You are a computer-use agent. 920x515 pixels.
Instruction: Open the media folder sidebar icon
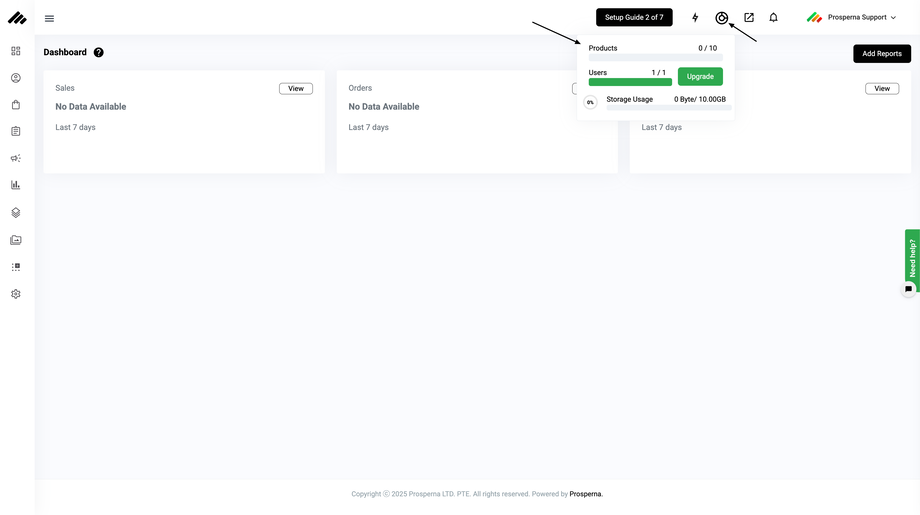click(x=16, y=240)
